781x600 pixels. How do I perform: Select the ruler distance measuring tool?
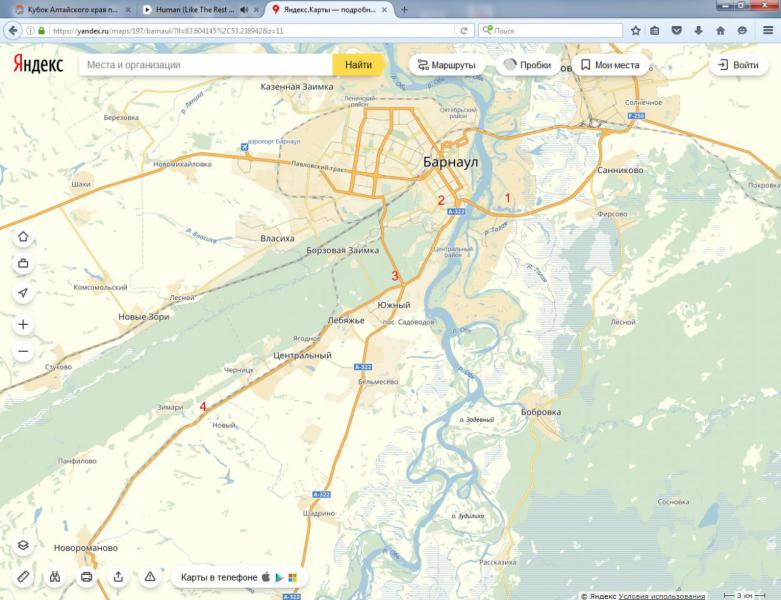point(23,577)
